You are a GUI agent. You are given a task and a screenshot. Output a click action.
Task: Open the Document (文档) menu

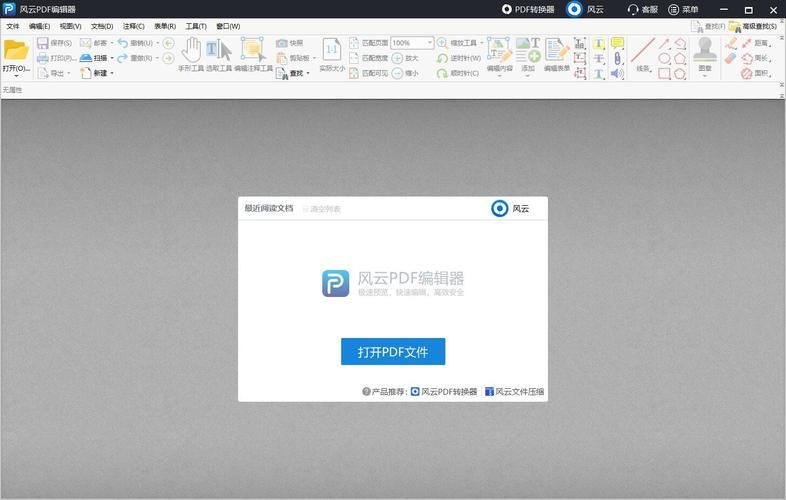tap(102, 26)
